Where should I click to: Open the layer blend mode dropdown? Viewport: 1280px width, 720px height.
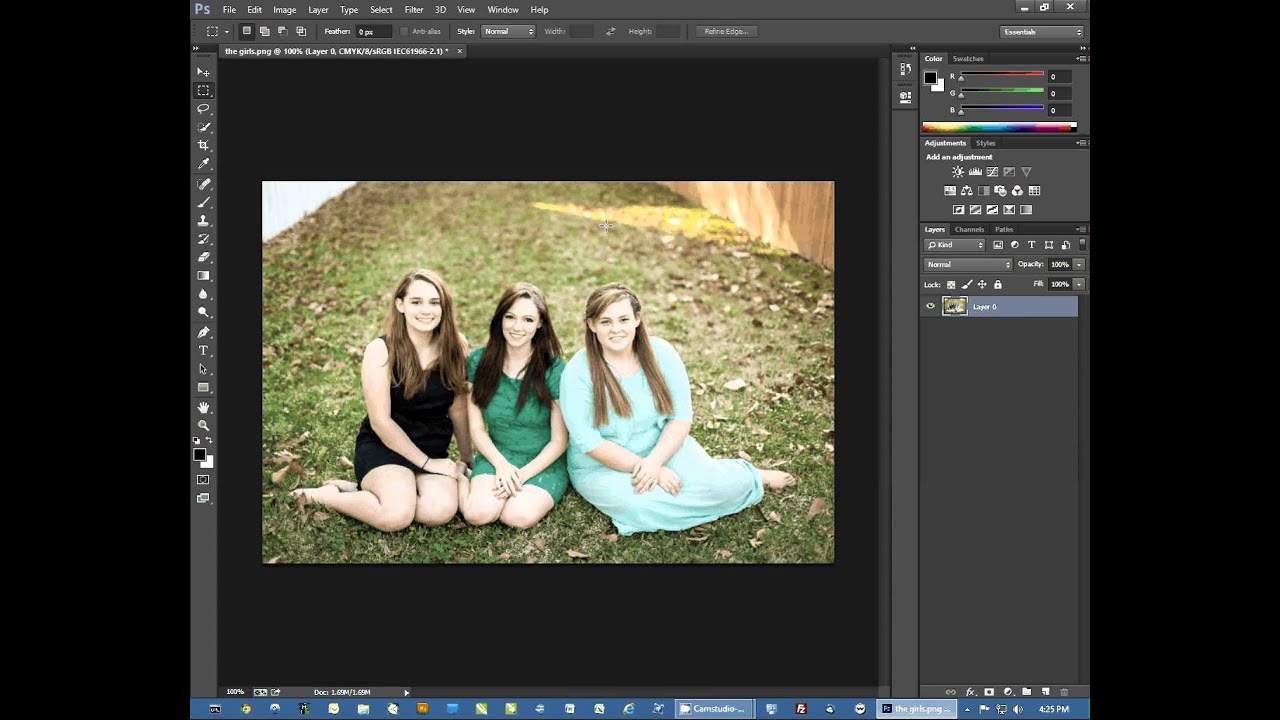[968, 265]
